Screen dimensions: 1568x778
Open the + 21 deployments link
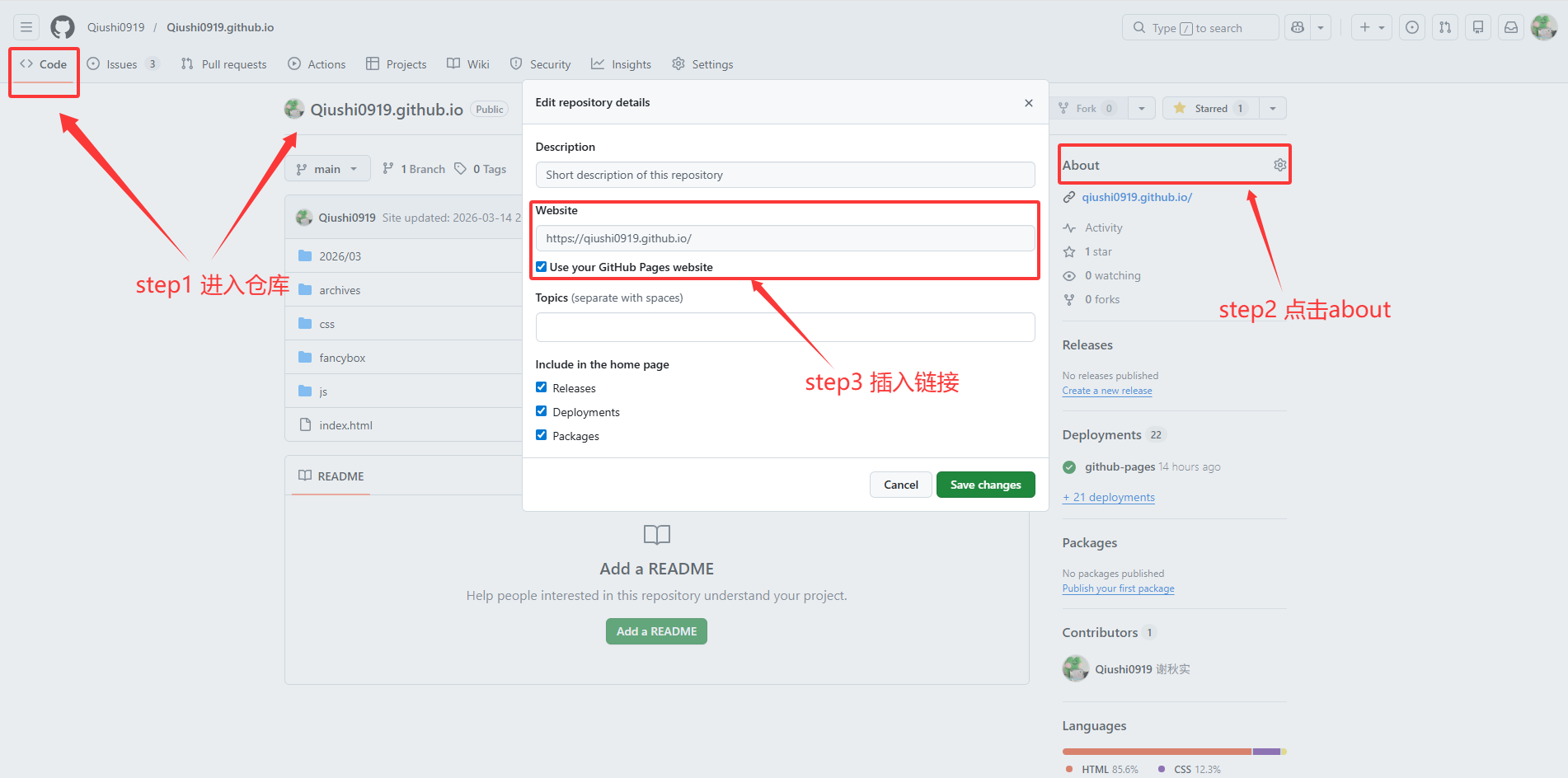[1109, 497]
